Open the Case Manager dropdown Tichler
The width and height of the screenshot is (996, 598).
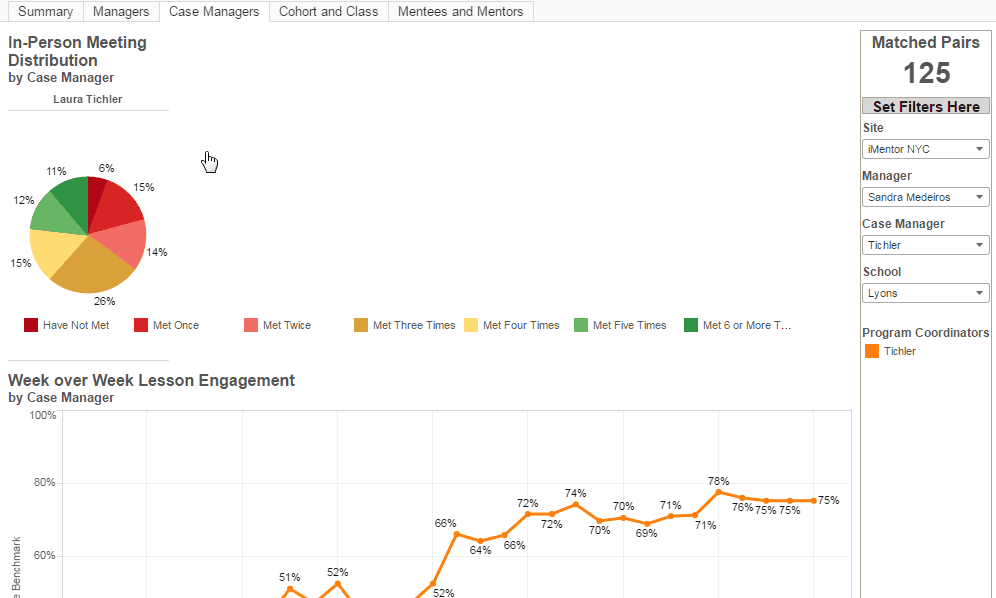(x=925, y=245)
